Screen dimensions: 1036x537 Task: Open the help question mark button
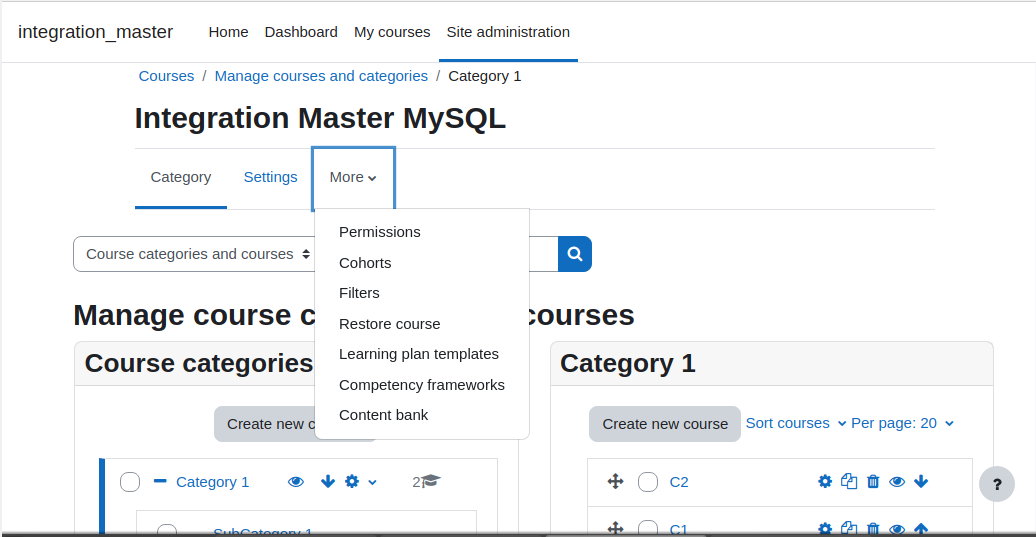tap(996, 484)
